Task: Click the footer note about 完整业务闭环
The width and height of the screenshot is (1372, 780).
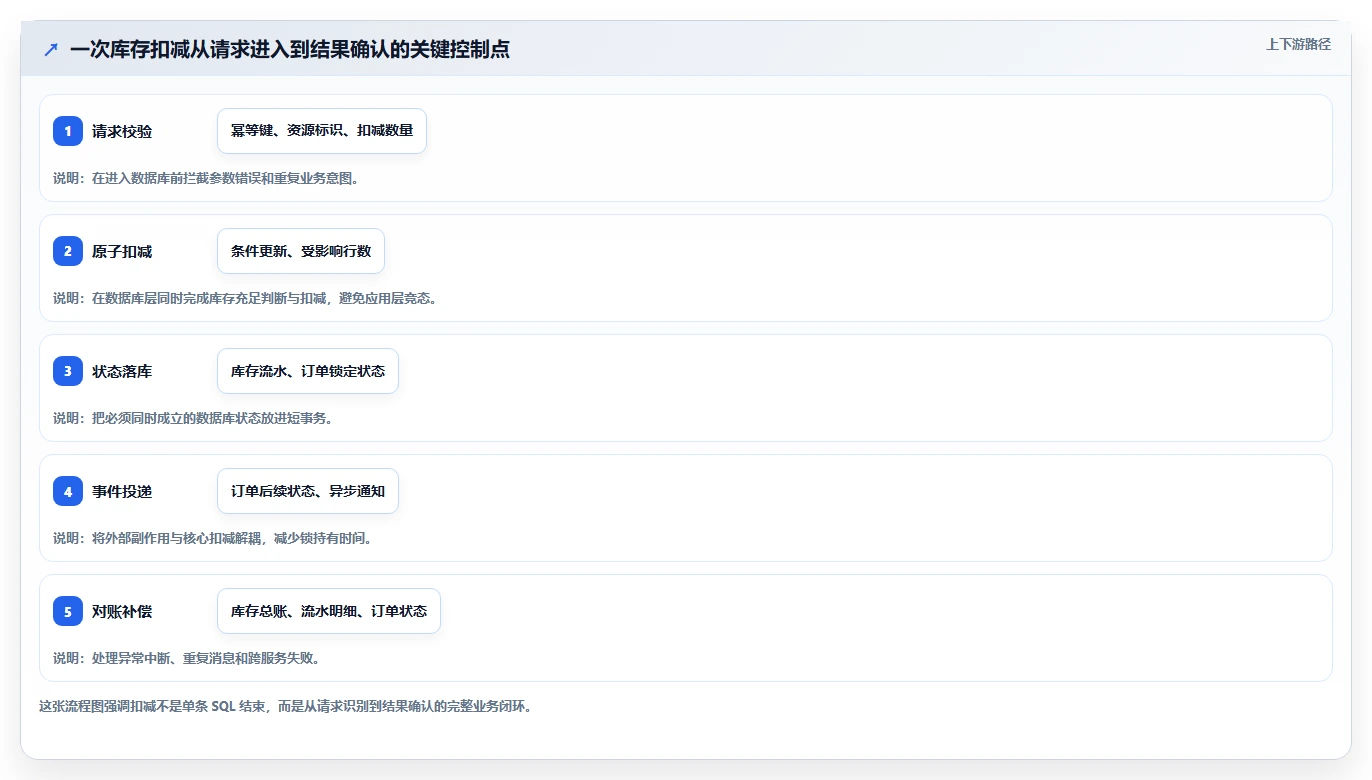Action: [286, 706]
